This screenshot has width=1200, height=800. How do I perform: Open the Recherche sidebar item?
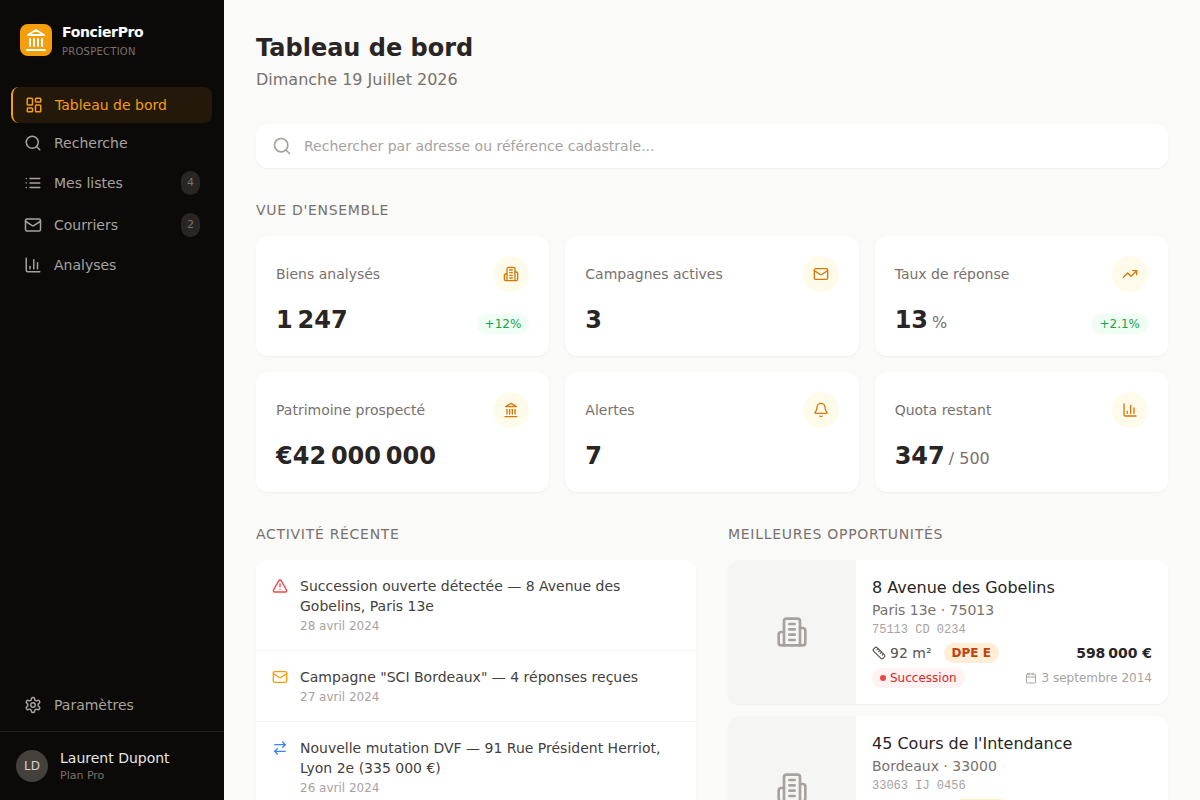coord(112,143)
